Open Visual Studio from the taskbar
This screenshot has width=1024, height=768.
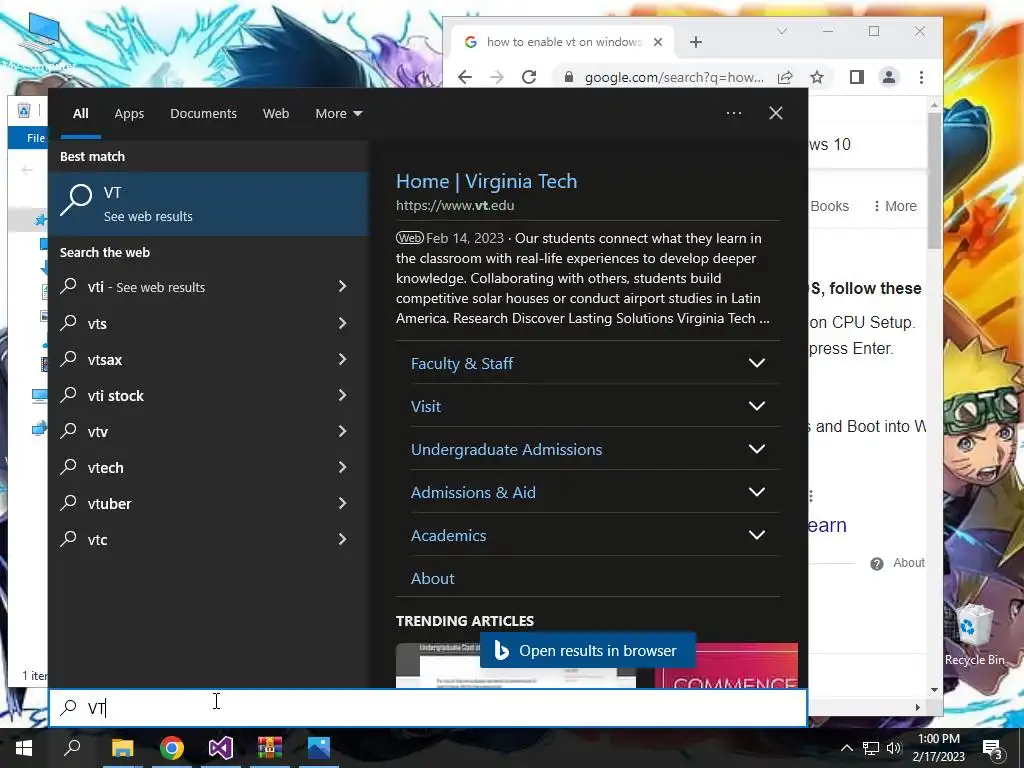coord(221,748)
